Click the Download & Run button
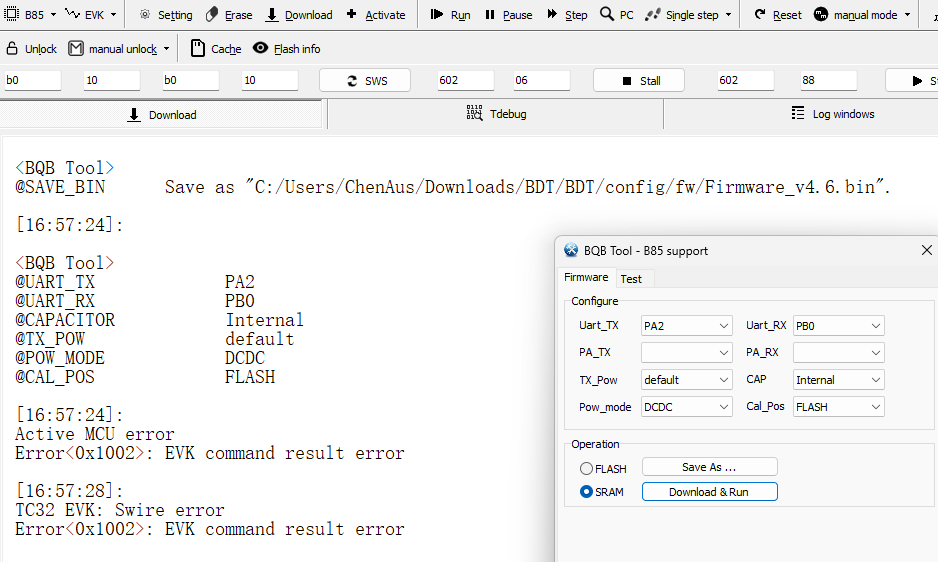Viewport: 938px width, 562px height. point(709,492)
